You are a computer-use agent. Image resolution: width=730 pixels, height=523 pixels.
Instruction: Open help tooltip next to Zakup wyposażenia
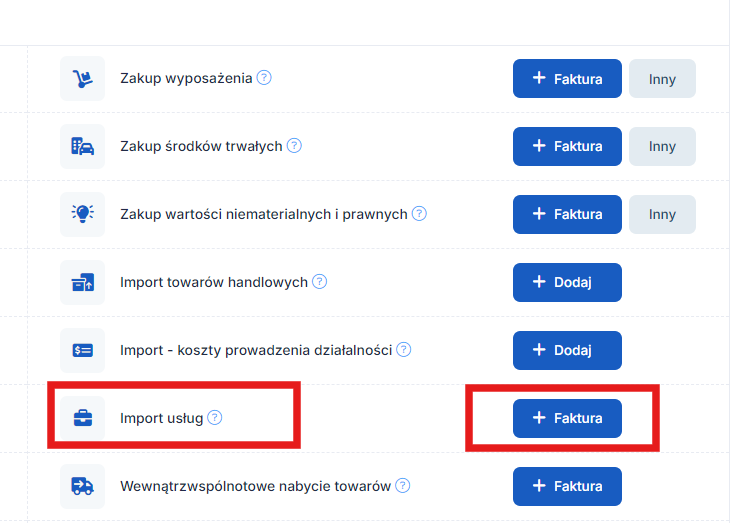[264, 77]
